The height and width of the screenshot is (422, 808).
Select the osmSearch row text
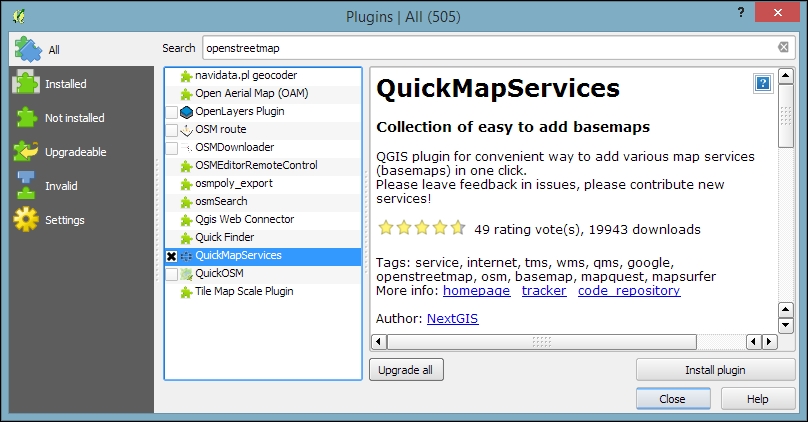pyautogui.click(x=222, y=201)
